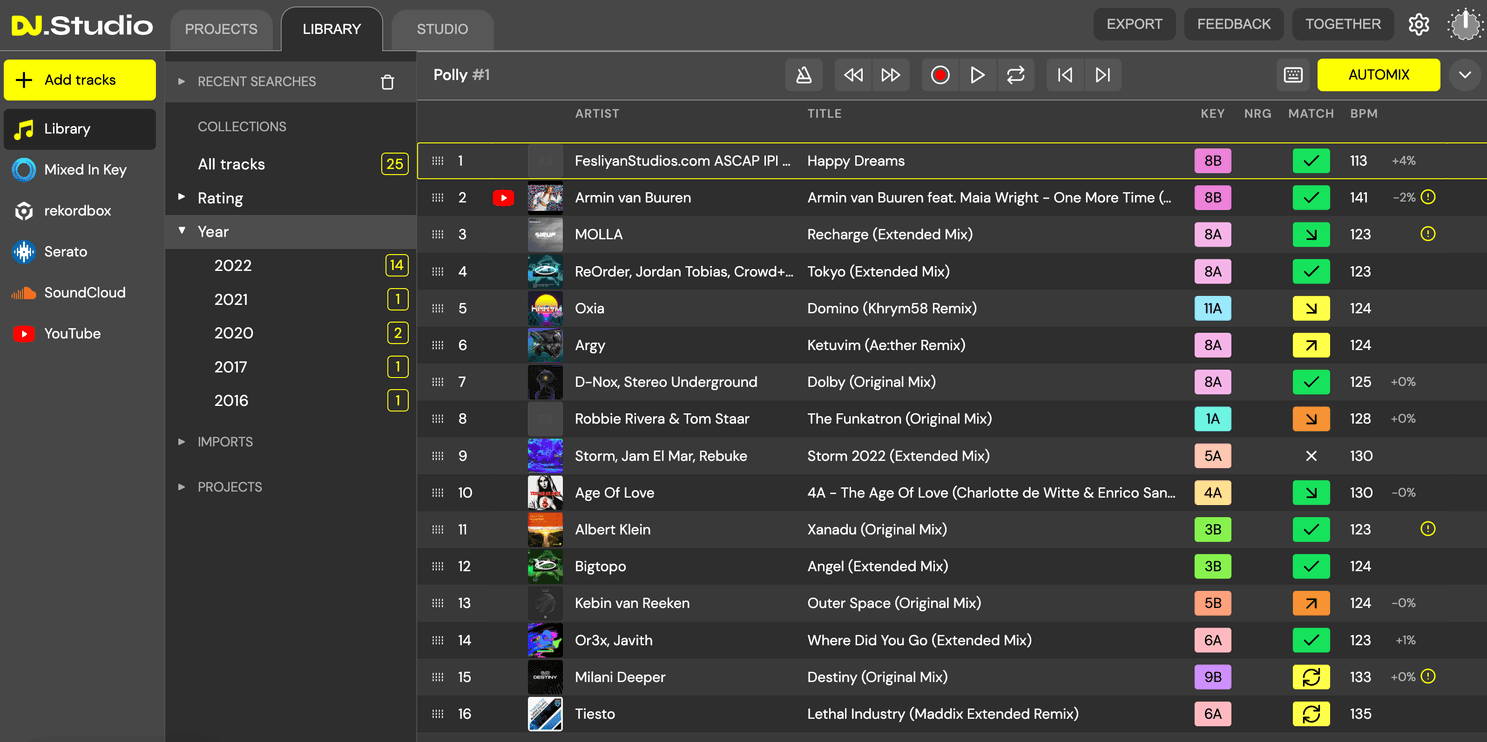Switch to the Projects tab
The height and width of the screenshot is (742, 1487).
(x=221, y=30)
